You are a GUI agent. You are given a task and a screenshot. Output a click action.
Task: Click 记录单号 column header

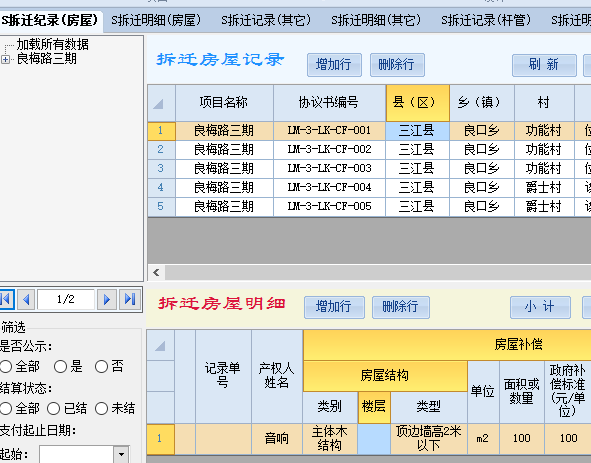[223, 376]
